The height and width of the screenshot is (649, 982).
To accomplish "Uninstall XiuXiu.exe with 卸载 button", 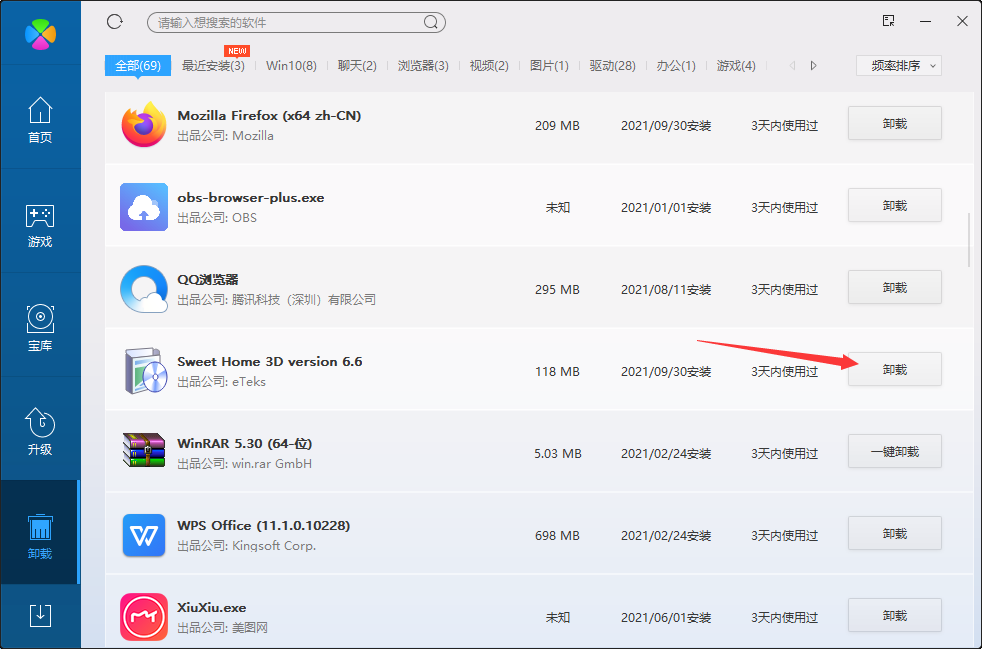I will (x=895, y=616).
